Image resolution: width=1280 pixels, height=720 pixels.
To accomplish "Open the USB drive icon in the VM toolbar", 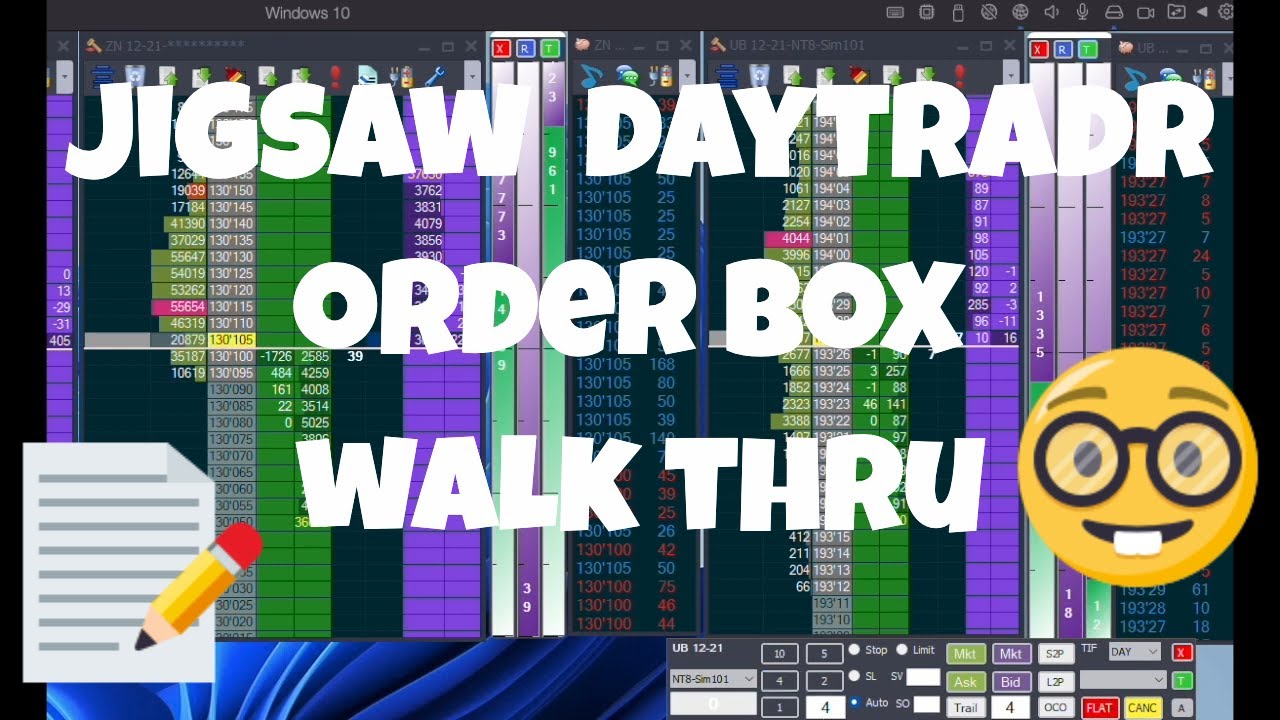I will pyautogui.click(x=957, y=12).
